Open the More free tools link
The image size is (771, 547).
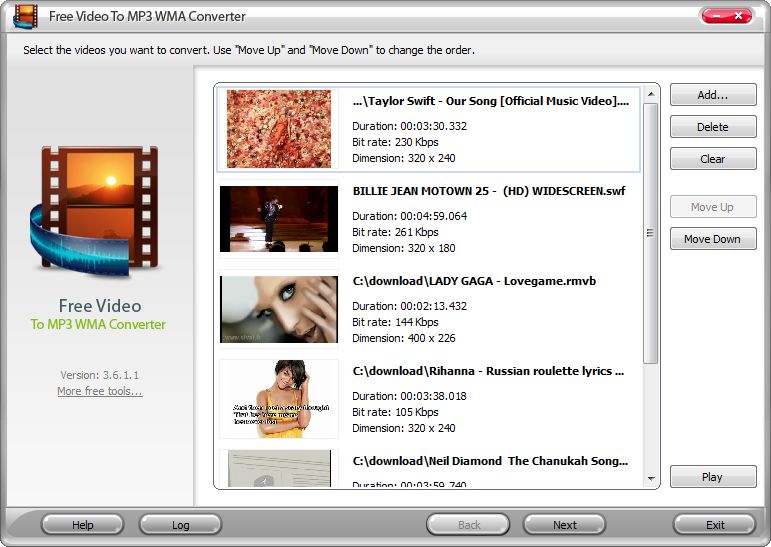tap(100, 391)
